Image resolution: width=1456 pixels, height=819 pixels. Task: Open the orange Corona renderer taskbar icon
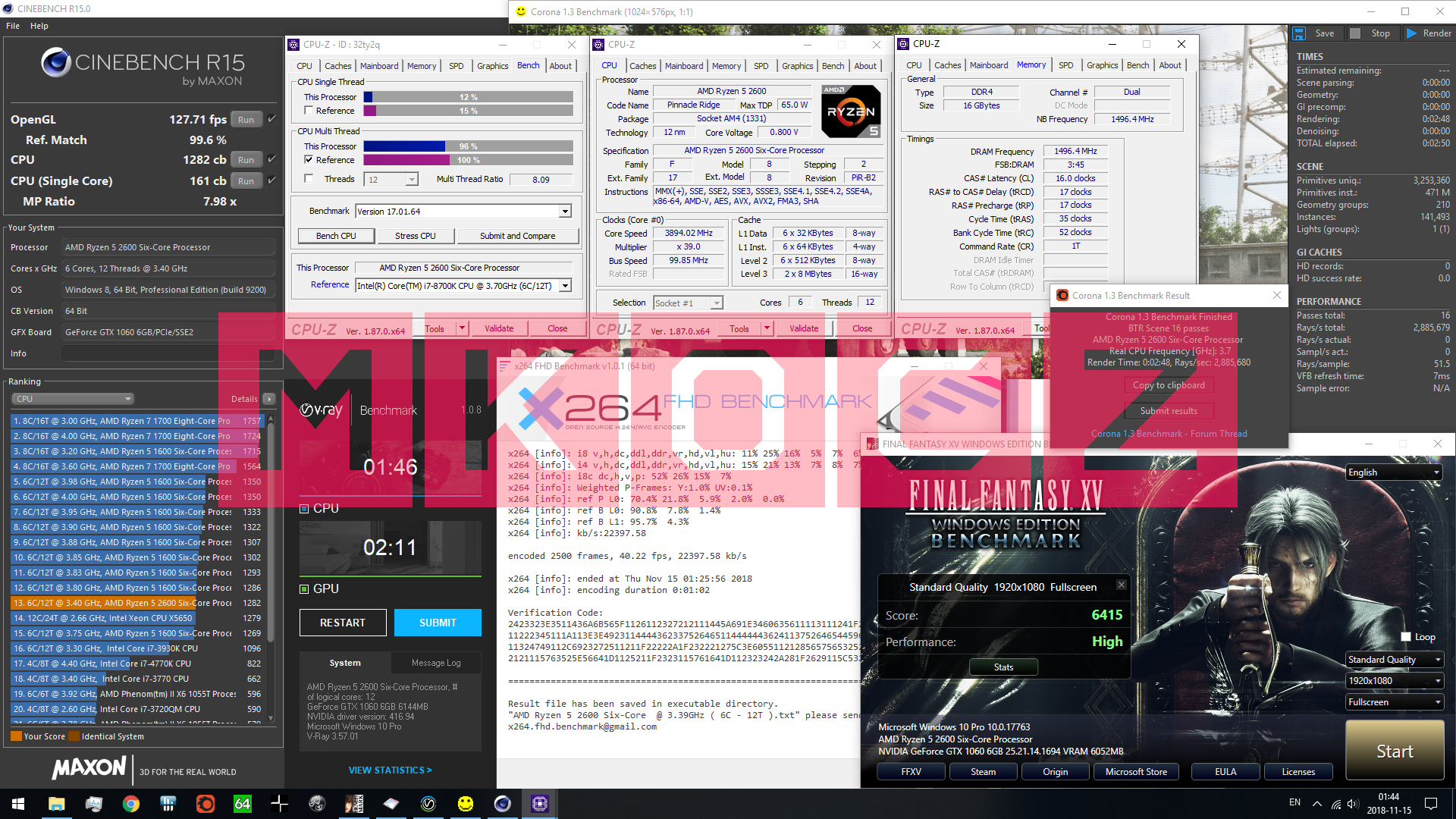(x=205, y=804)
